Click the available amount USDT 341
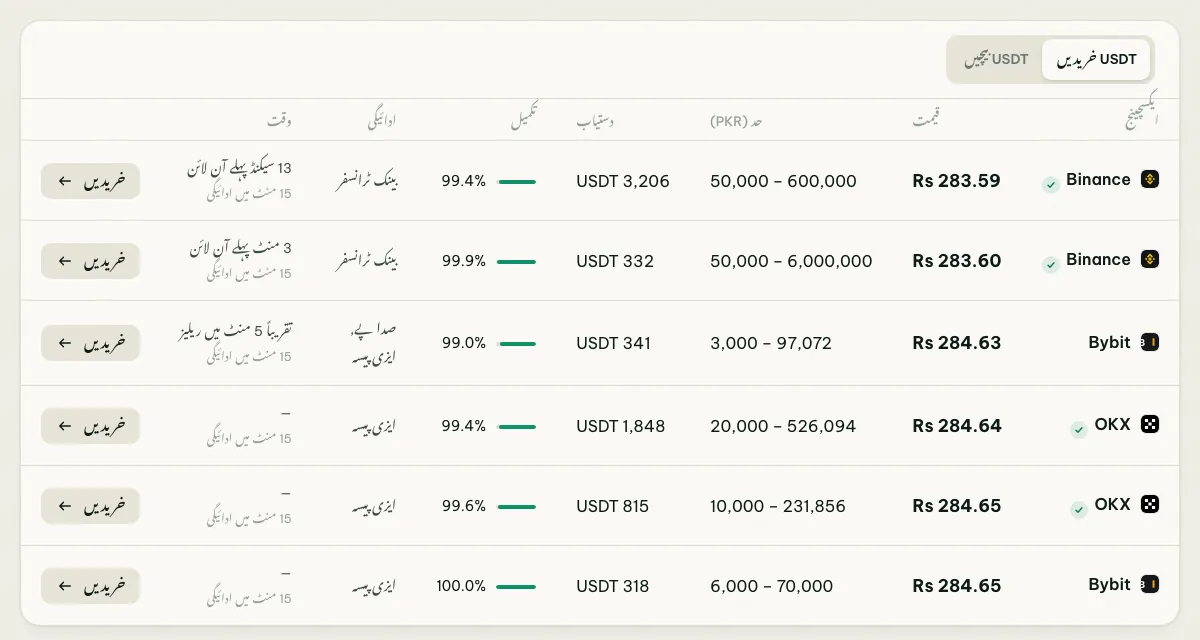Screen dimensions: 1200x640 point(614,343)
